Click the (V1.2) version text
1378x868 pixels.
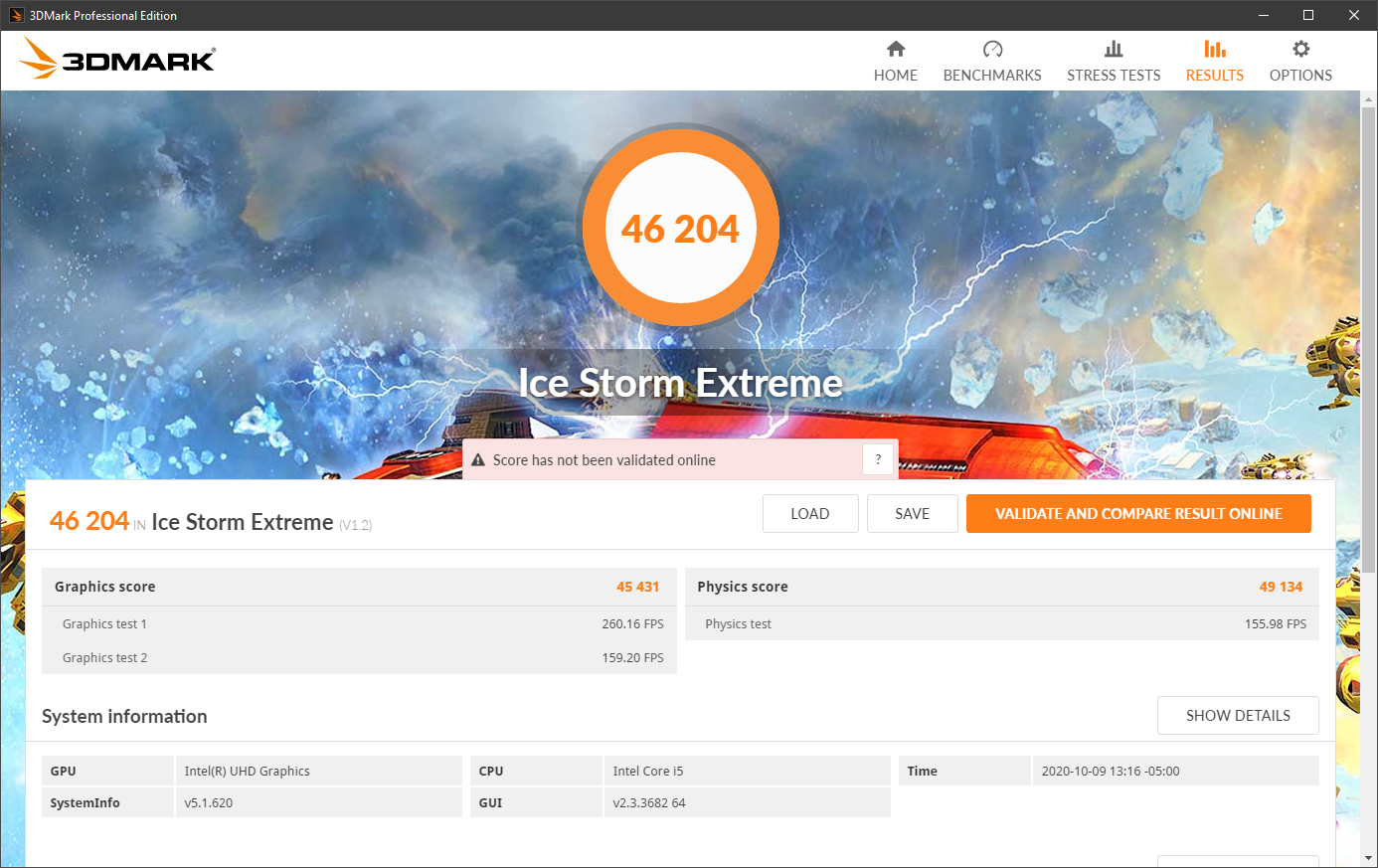(x=356, y=525)
